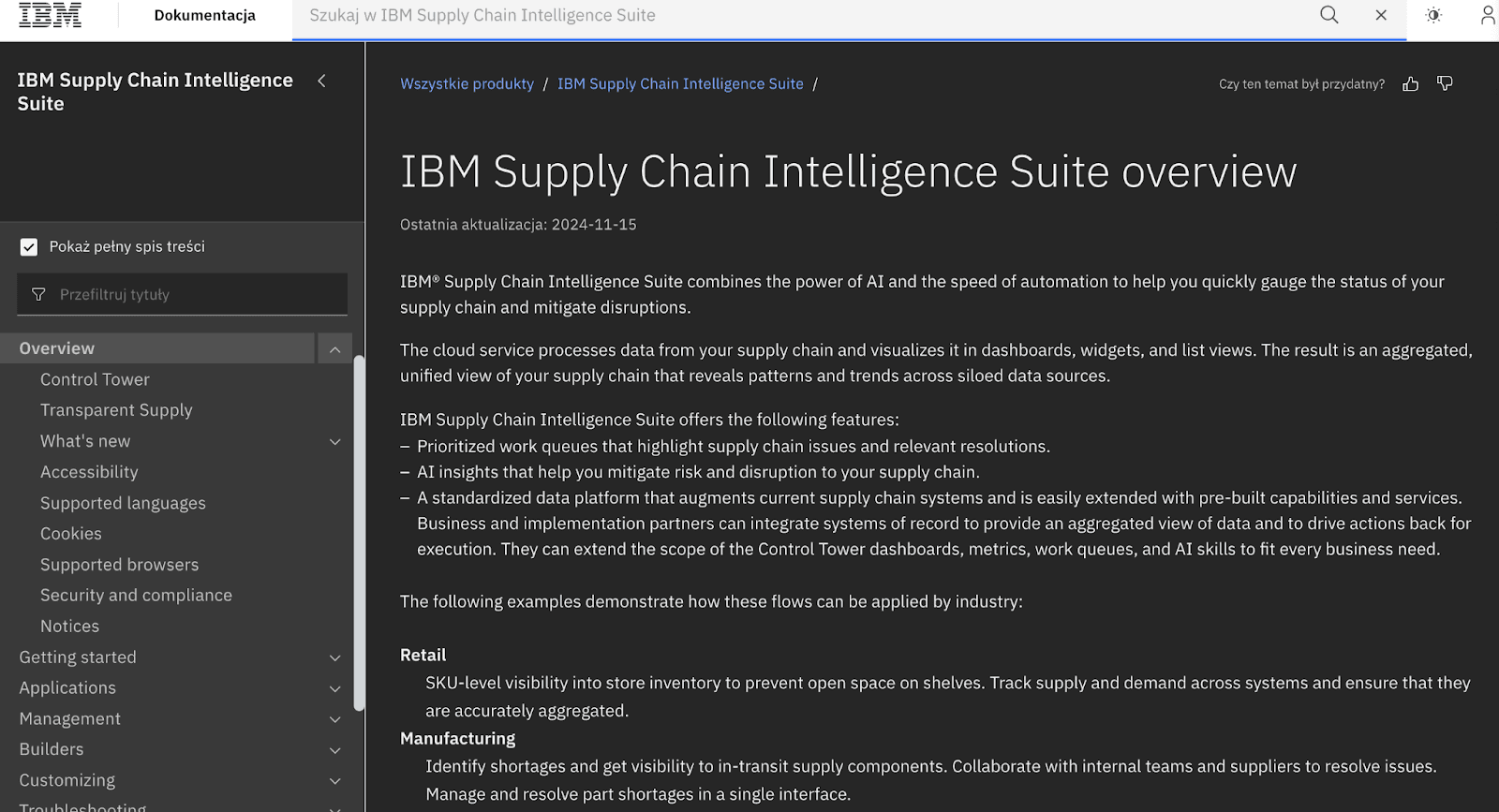The image size is (1499, 812).
Task: Expand the What's new chevron
Action: coord(334,441)
